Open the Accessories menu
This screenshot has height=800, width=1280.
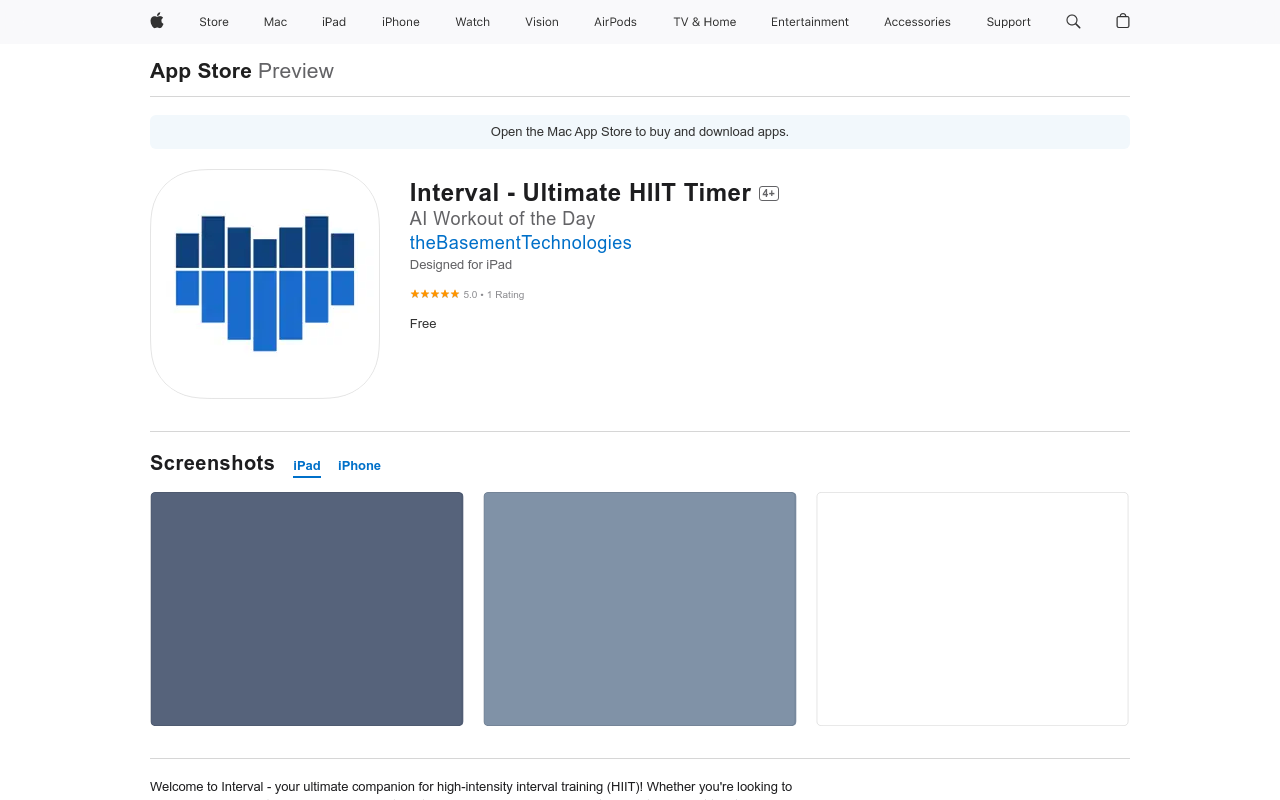(x=917, y=22)
